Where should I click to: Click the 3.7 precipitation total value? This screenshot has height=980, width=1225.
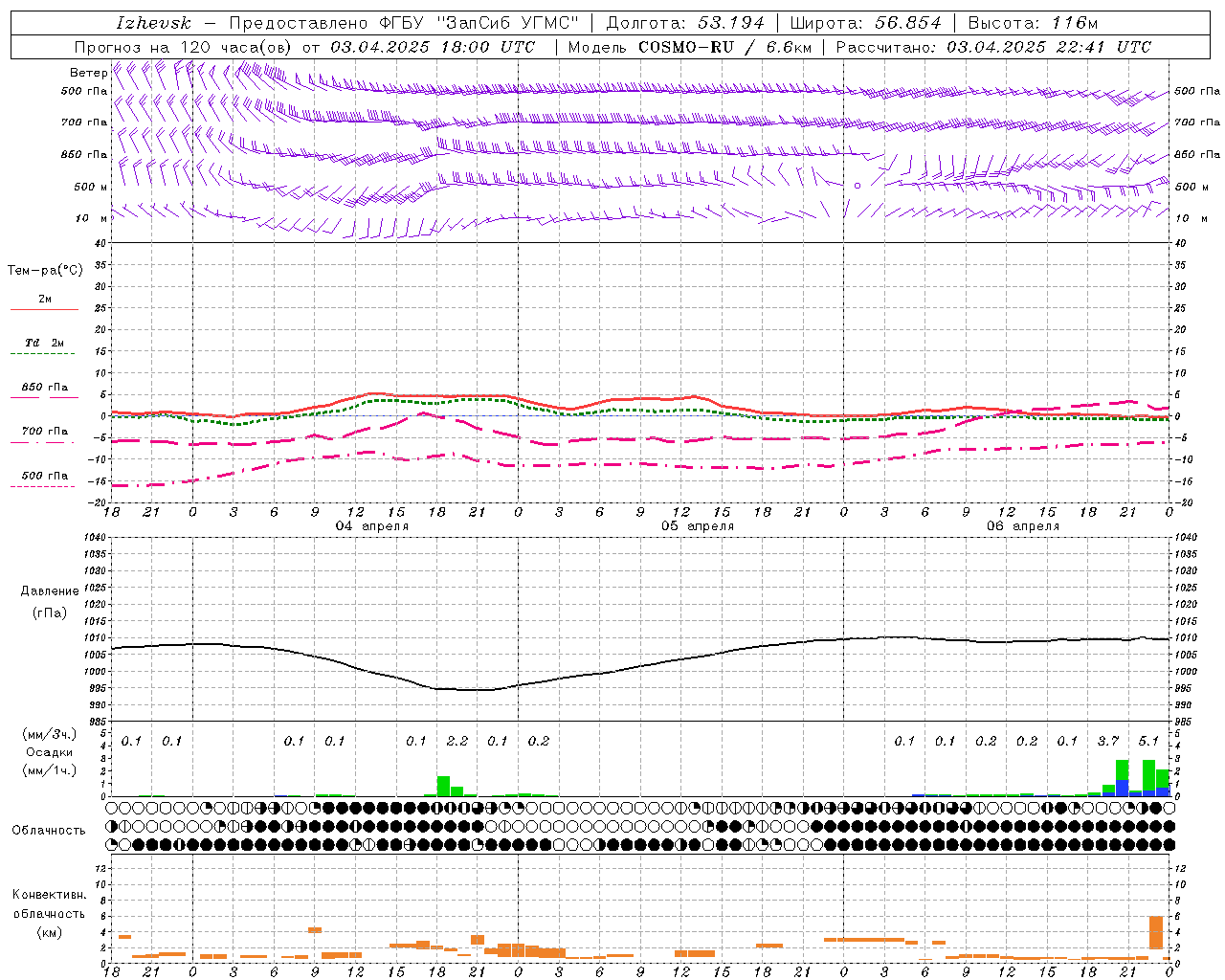(x=1108, y=742)
